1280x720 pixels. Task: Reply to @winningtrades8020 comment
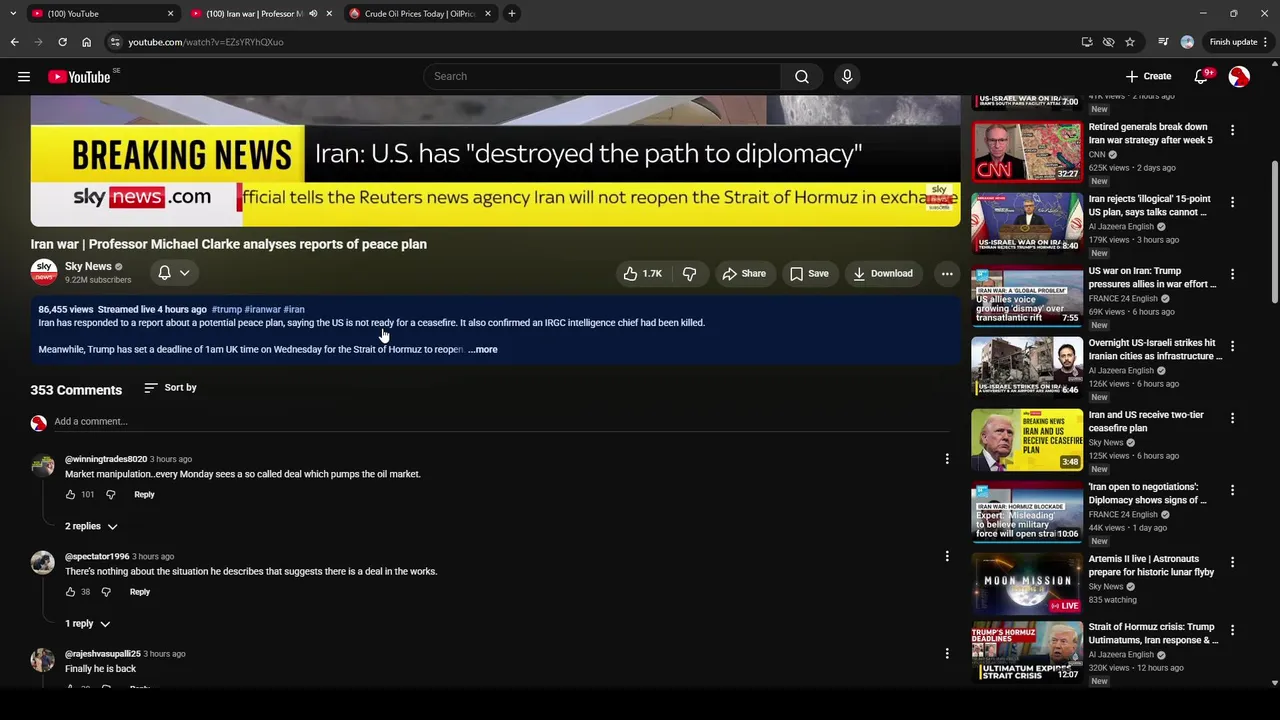tap(144, 494)
